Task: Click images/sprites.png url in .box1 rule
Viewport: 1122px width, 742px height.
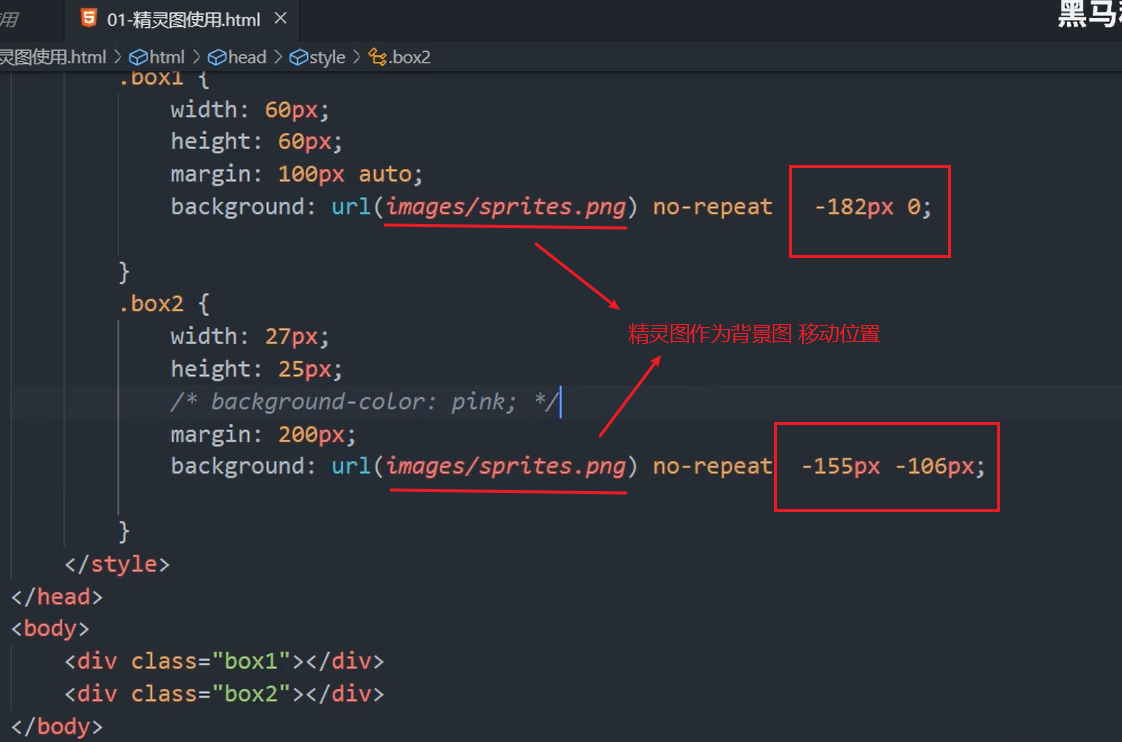Action: pos(506,207)
